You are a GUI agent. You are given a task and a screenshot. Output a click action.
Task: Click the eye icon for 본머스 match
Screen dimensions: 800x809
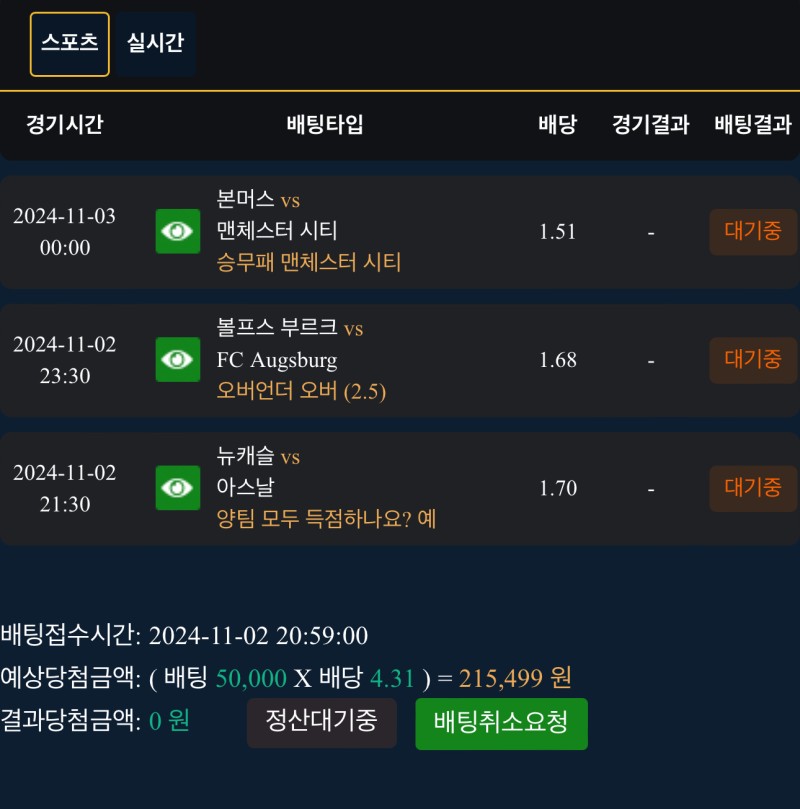(178, 231)
